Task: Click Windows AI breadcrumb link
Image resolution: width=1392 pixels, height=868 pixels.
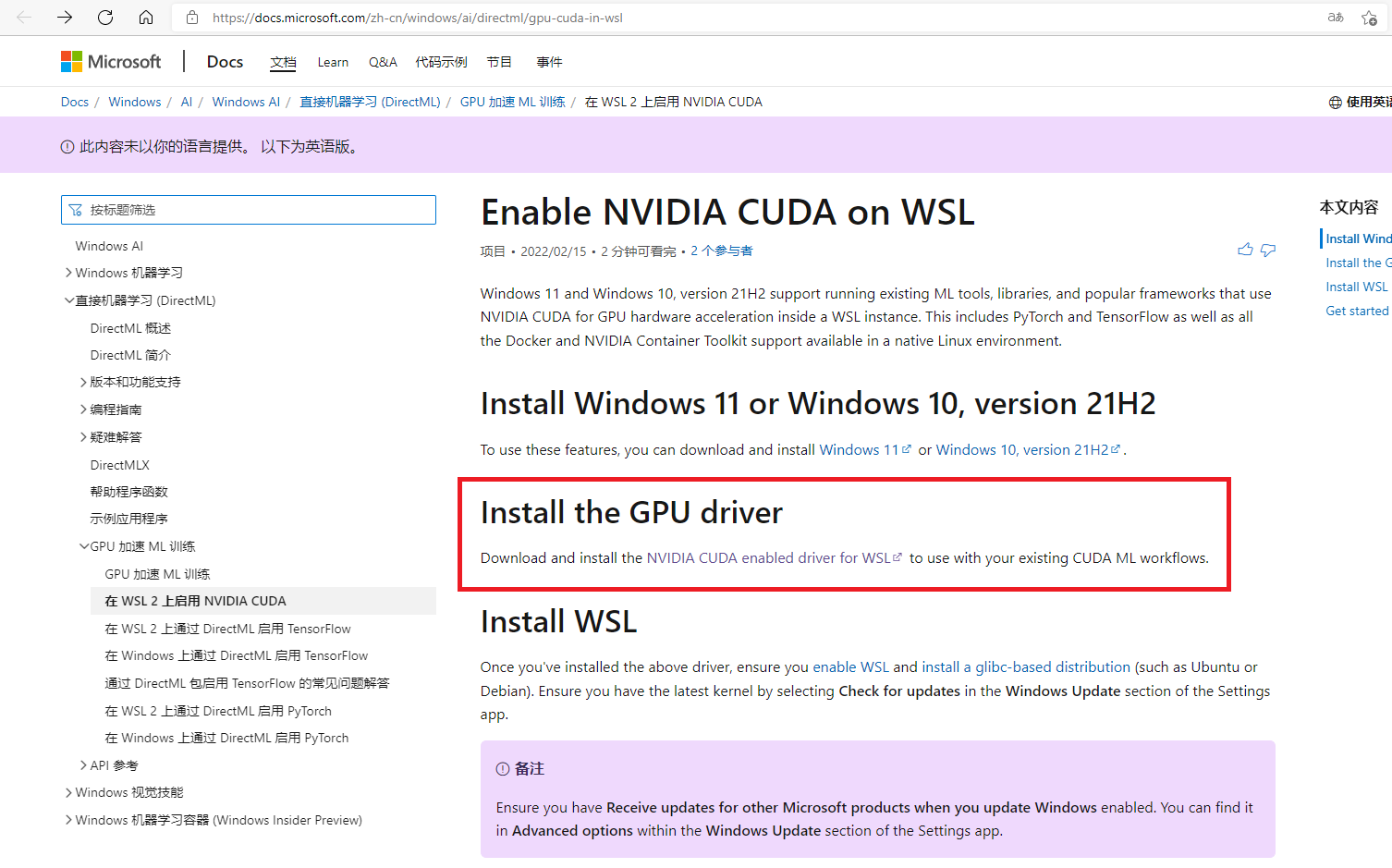Action: pyautogui.click(x=246, y=102)
